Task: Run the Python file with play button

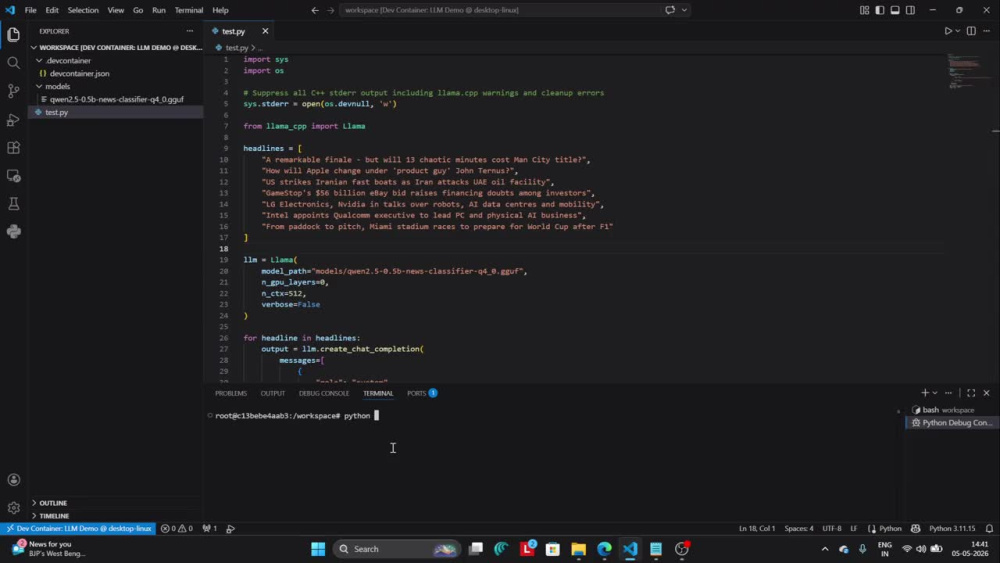Action: pyautogui.click(x=948, y=31)
